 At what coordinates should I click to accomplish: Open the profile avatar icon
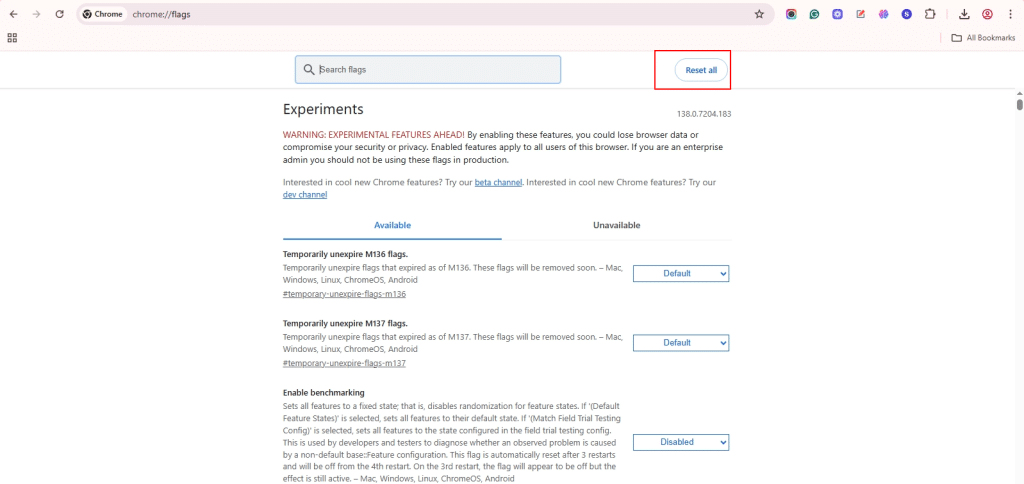(987, 14)
